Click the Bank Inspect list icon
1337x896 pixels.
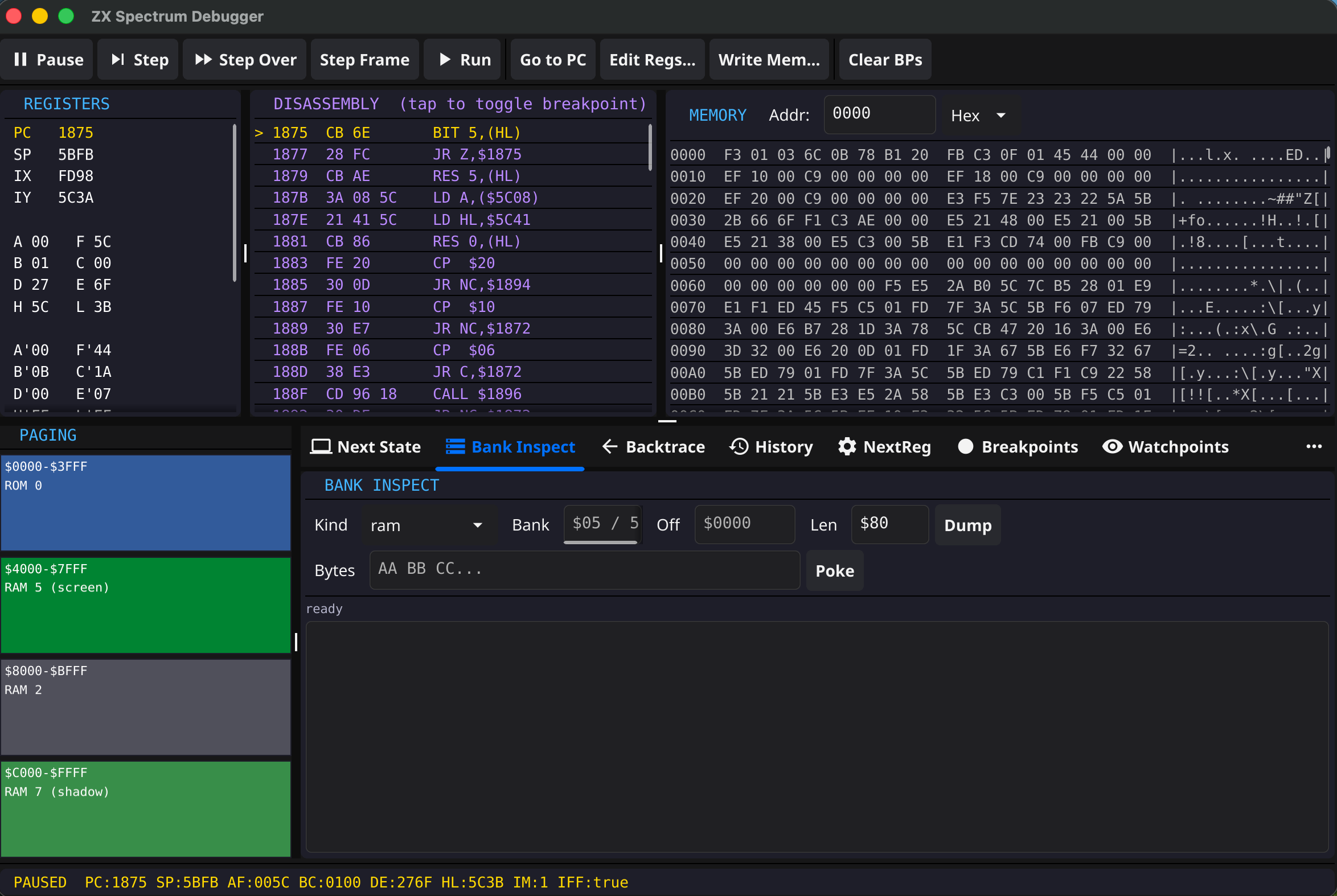(x=455, y=446)
